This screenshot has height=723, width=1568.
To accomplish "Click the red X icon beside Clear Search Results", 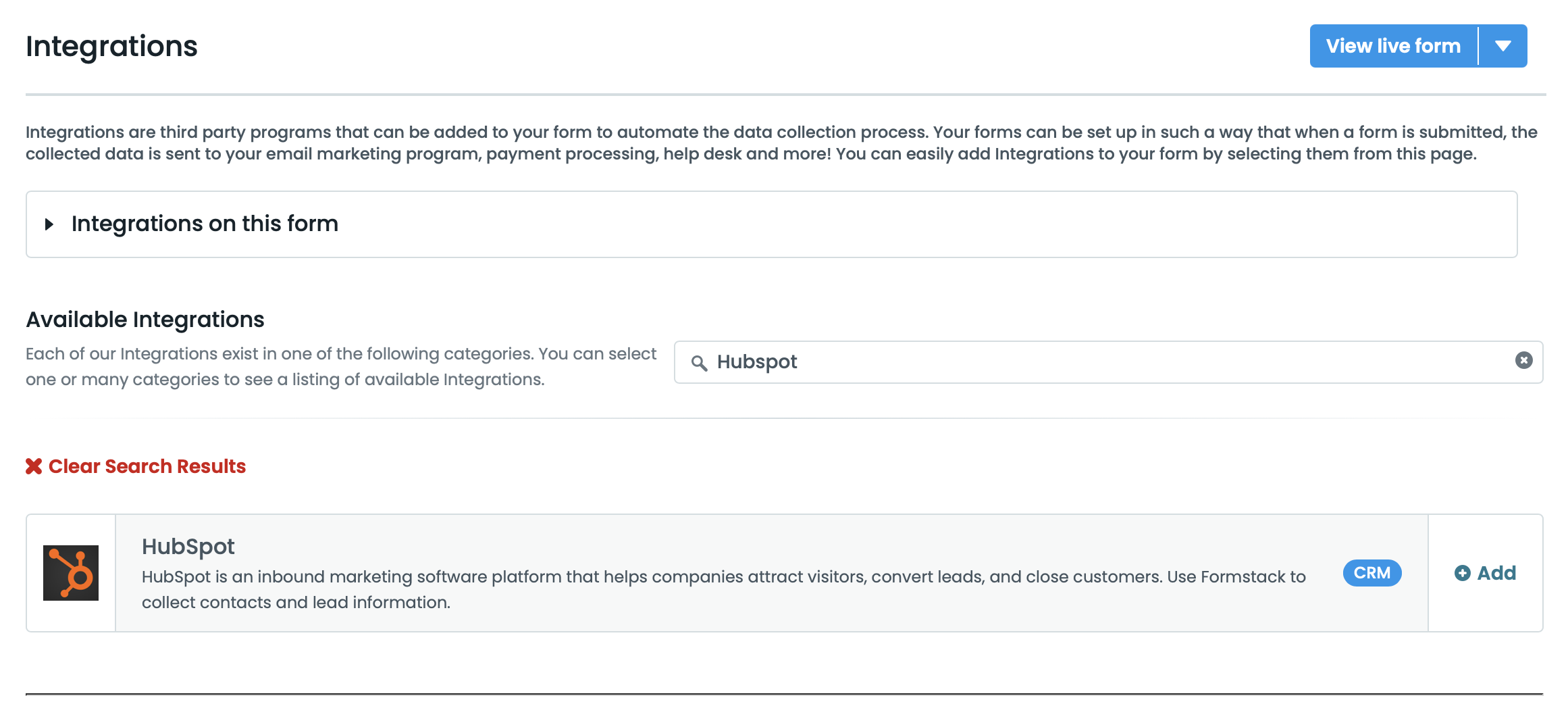I will 34,466.
